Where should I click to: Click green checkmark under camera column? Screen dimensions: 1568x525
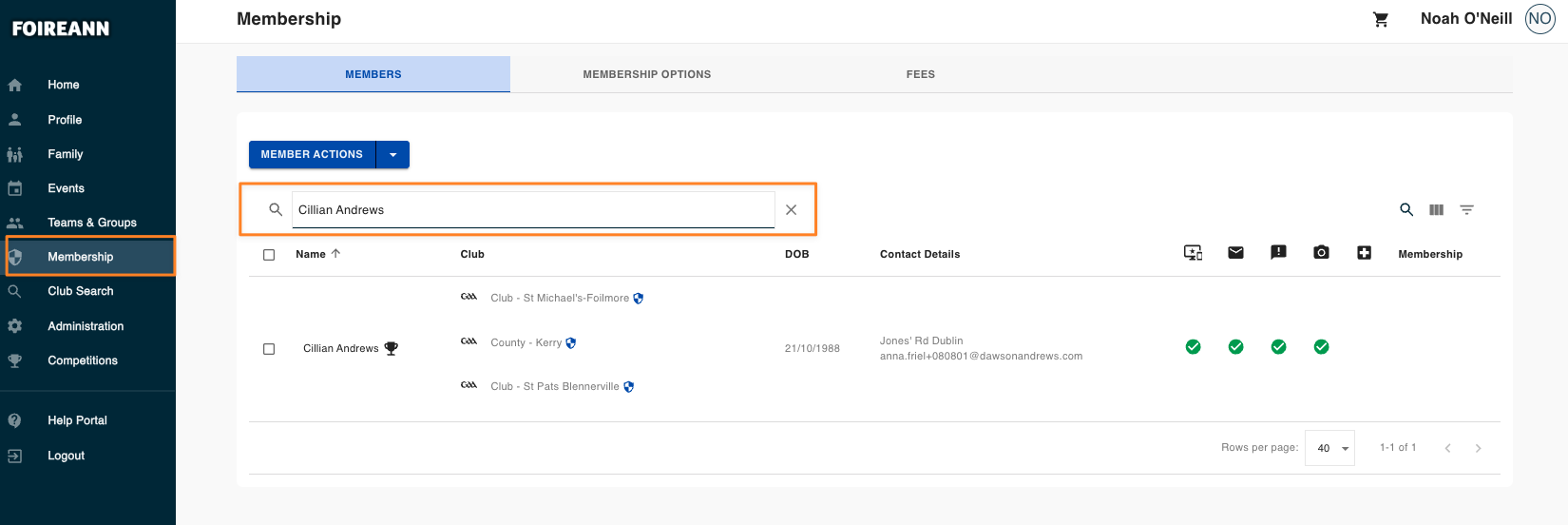click(1322, 347)
